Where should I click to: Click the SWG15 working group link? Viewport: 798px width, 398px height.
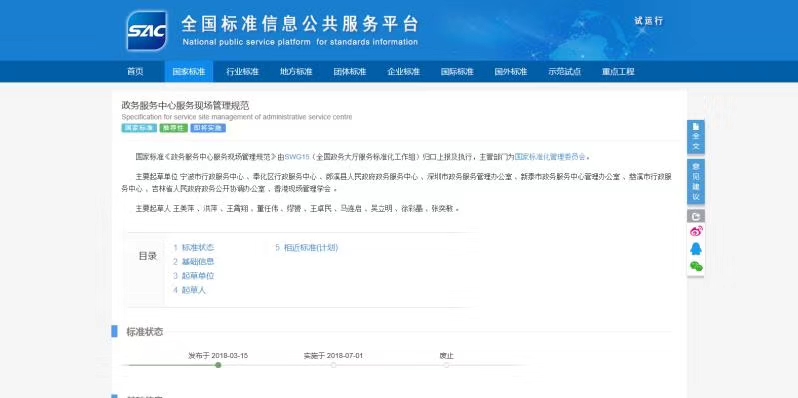pyautogui.click(x=297, y=157)
